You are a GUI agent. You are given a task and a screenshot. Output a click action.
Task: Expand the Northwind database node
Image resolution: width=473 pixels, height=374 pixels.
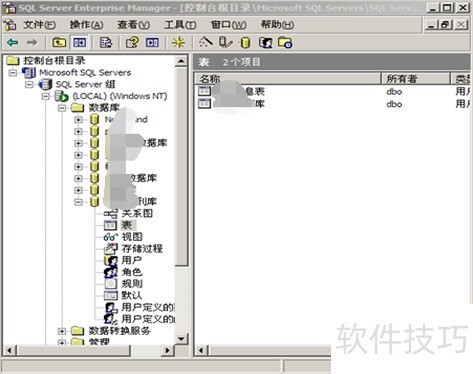(x=78, y=120)
